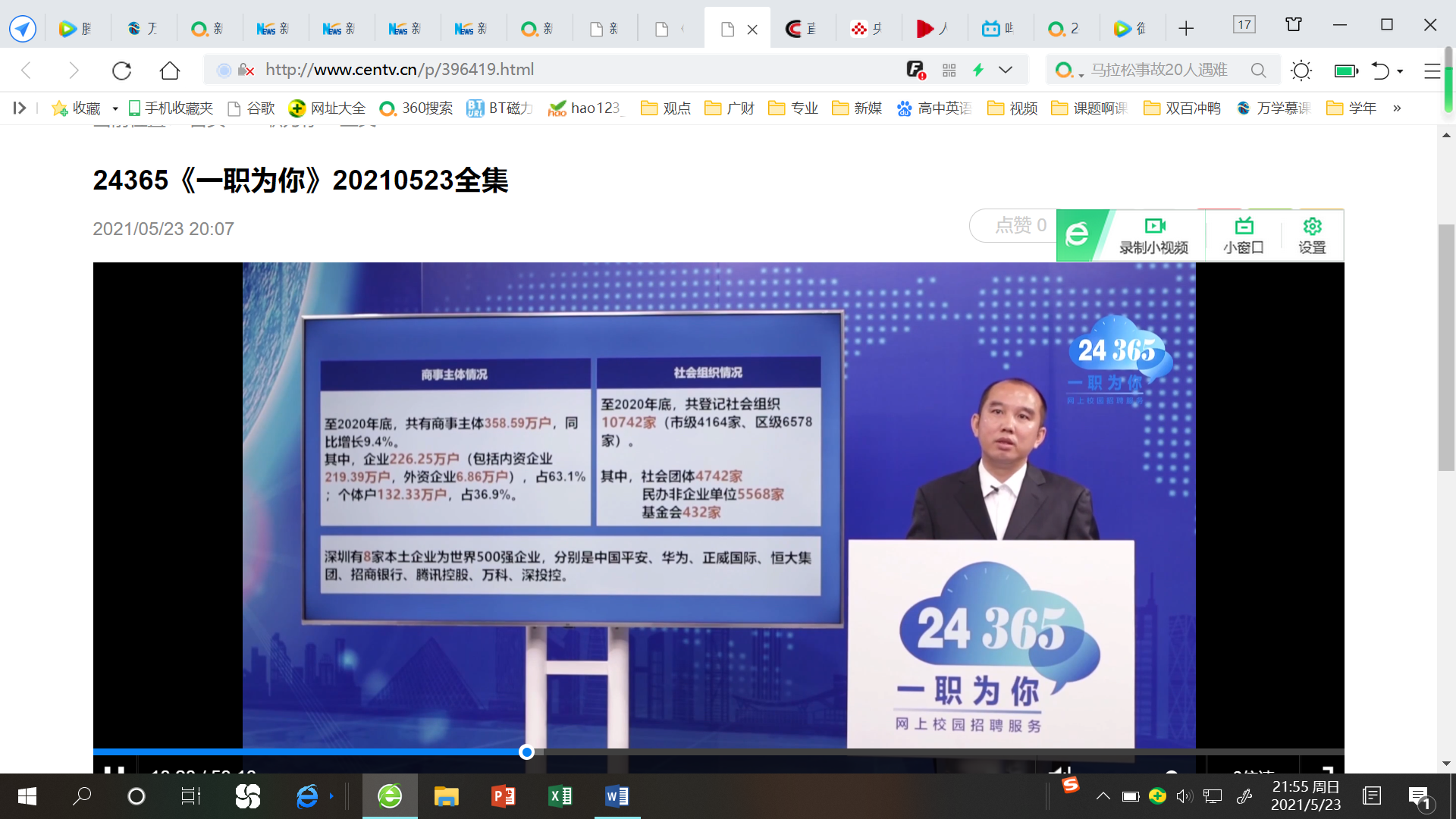The image size is (1456, 819).
Task: Open Word from taskbar
Action: click(x=617, y=796)
